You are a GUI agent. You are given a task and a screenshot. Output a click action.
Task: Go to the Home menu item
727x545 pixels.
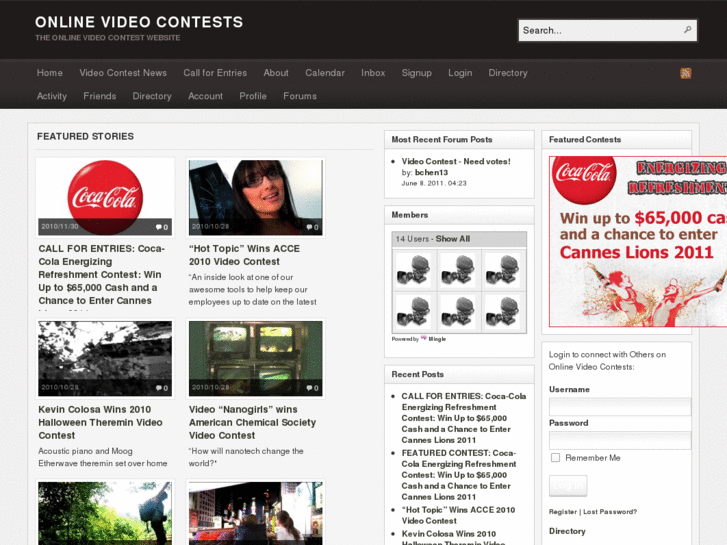tap(50, 73)
